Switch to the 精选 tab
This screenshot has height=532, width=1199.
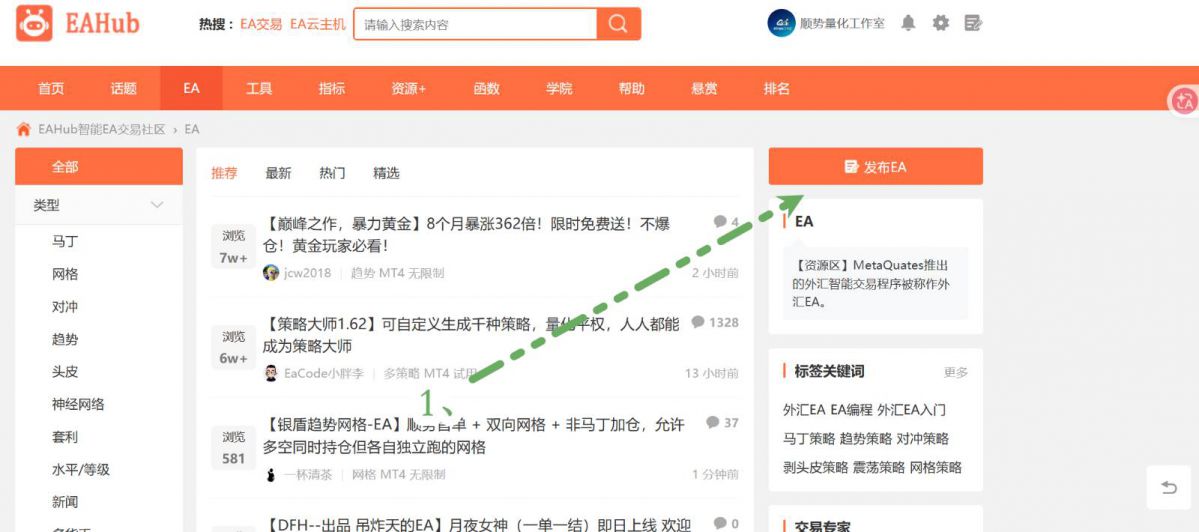coord(386,174)
